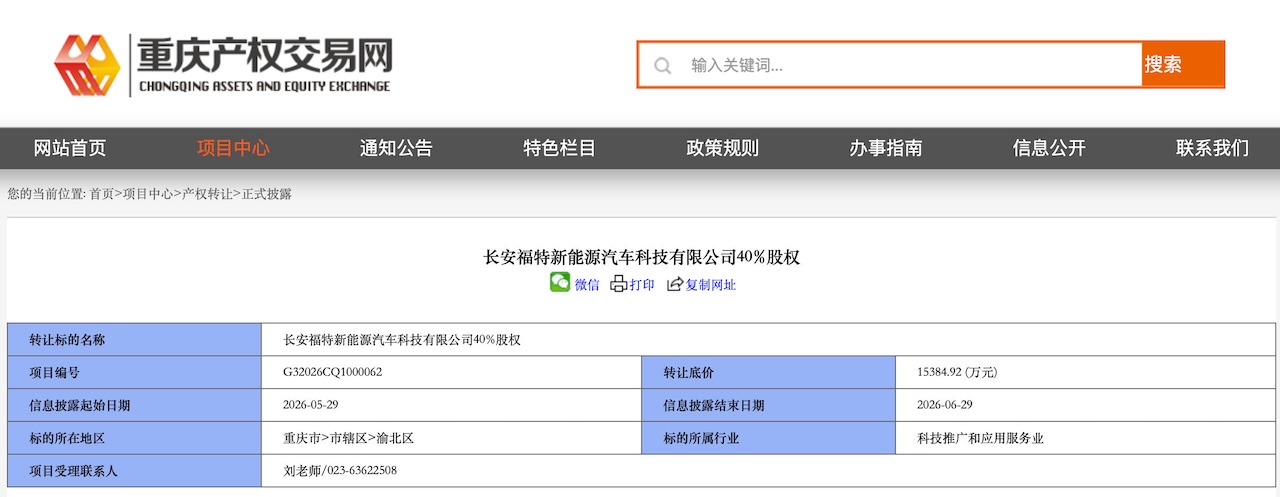Click the industry 科技推广和应用服务业

[x=980, y=438]
